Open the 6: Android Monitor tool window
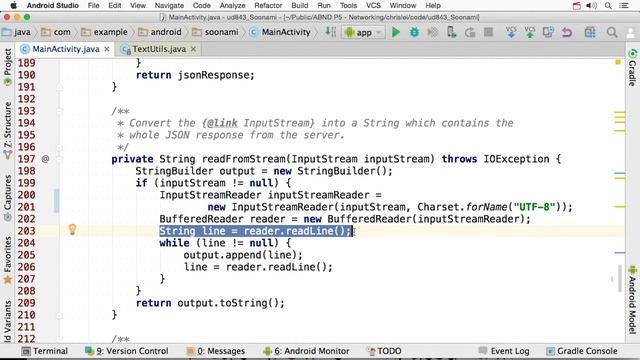The height and width of the screenshot is (360, 640). pyautogui.click(x=307, y=351)
